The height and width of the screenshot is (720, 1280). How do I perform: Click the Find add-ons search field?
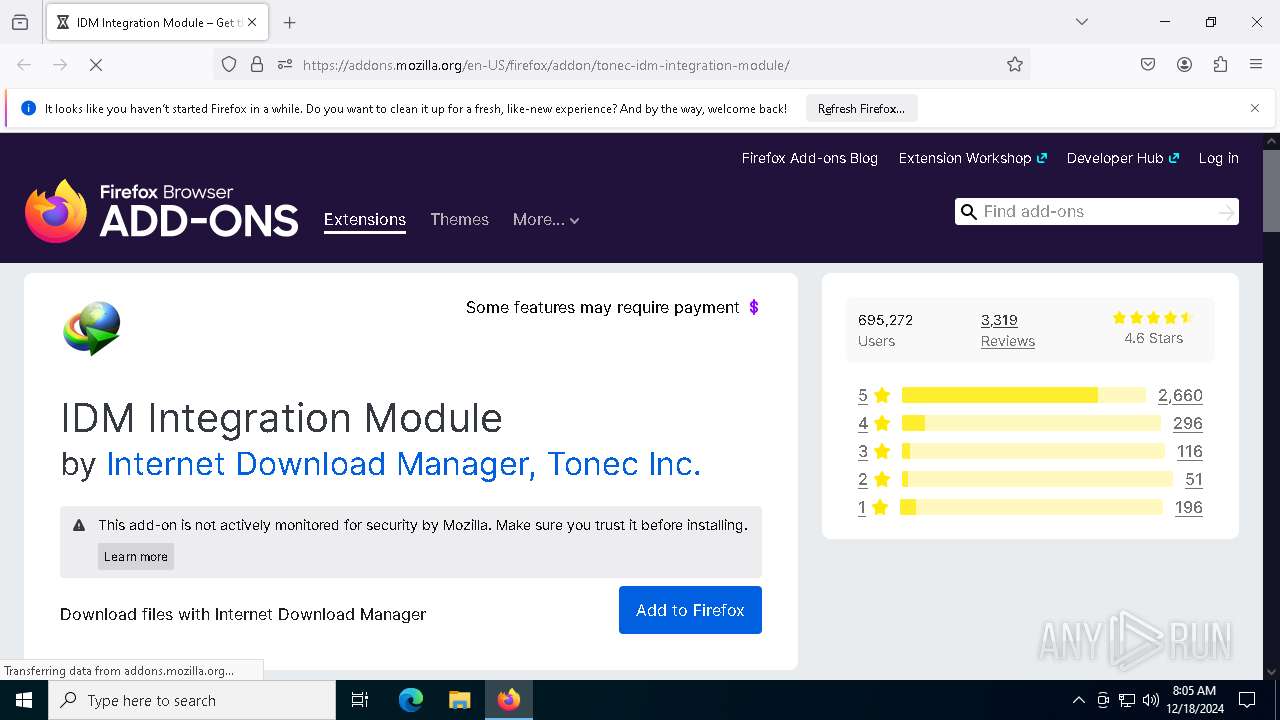tap(1096, 211)
